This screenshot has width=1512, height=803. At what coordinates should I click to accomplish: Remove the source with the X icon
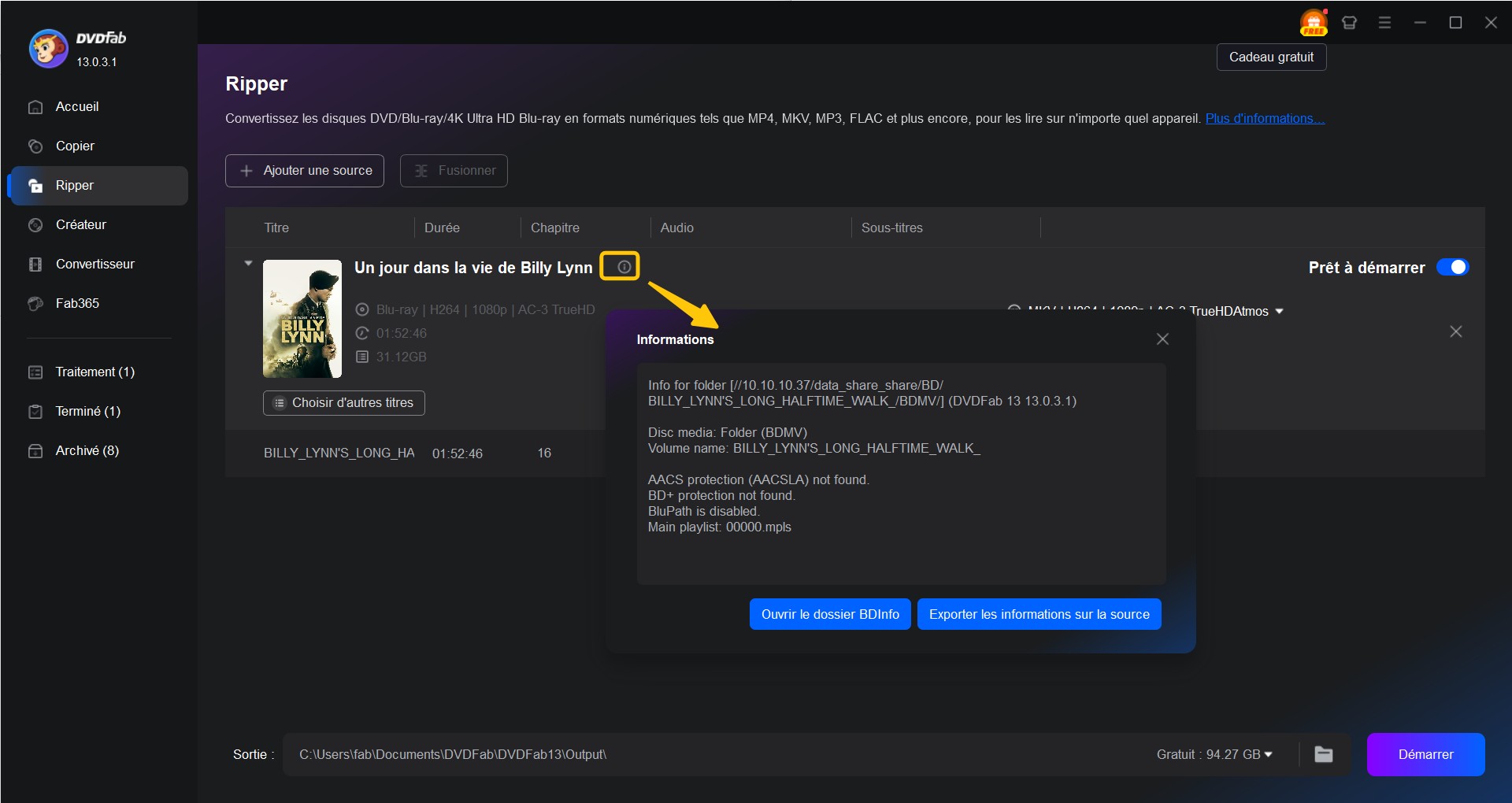[x=1456, y=331]
